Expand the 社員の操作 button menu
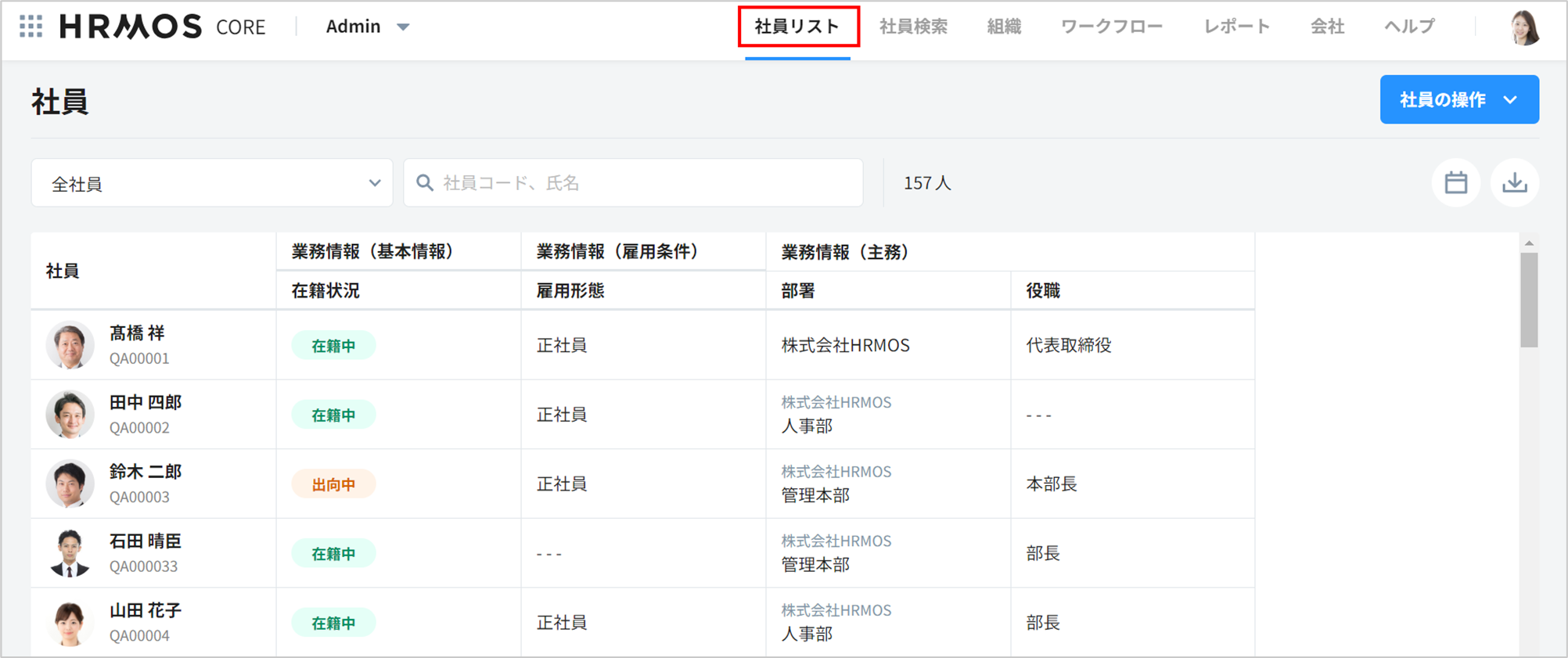This screenshot has height=658, width=1568. point(1458,99)
